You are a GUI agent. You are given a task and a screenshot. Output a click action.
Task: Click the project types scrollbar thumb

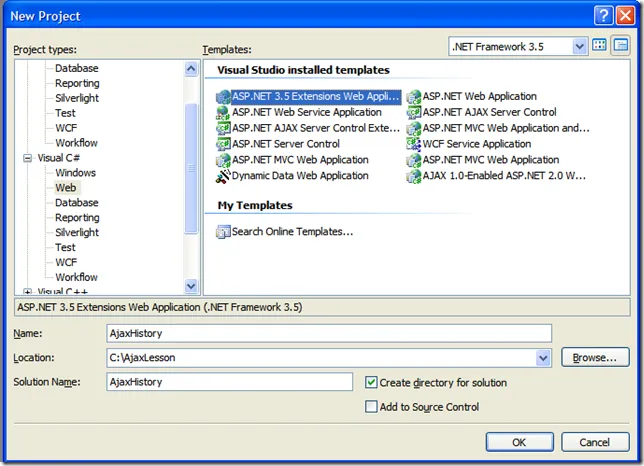coord(191,169)
